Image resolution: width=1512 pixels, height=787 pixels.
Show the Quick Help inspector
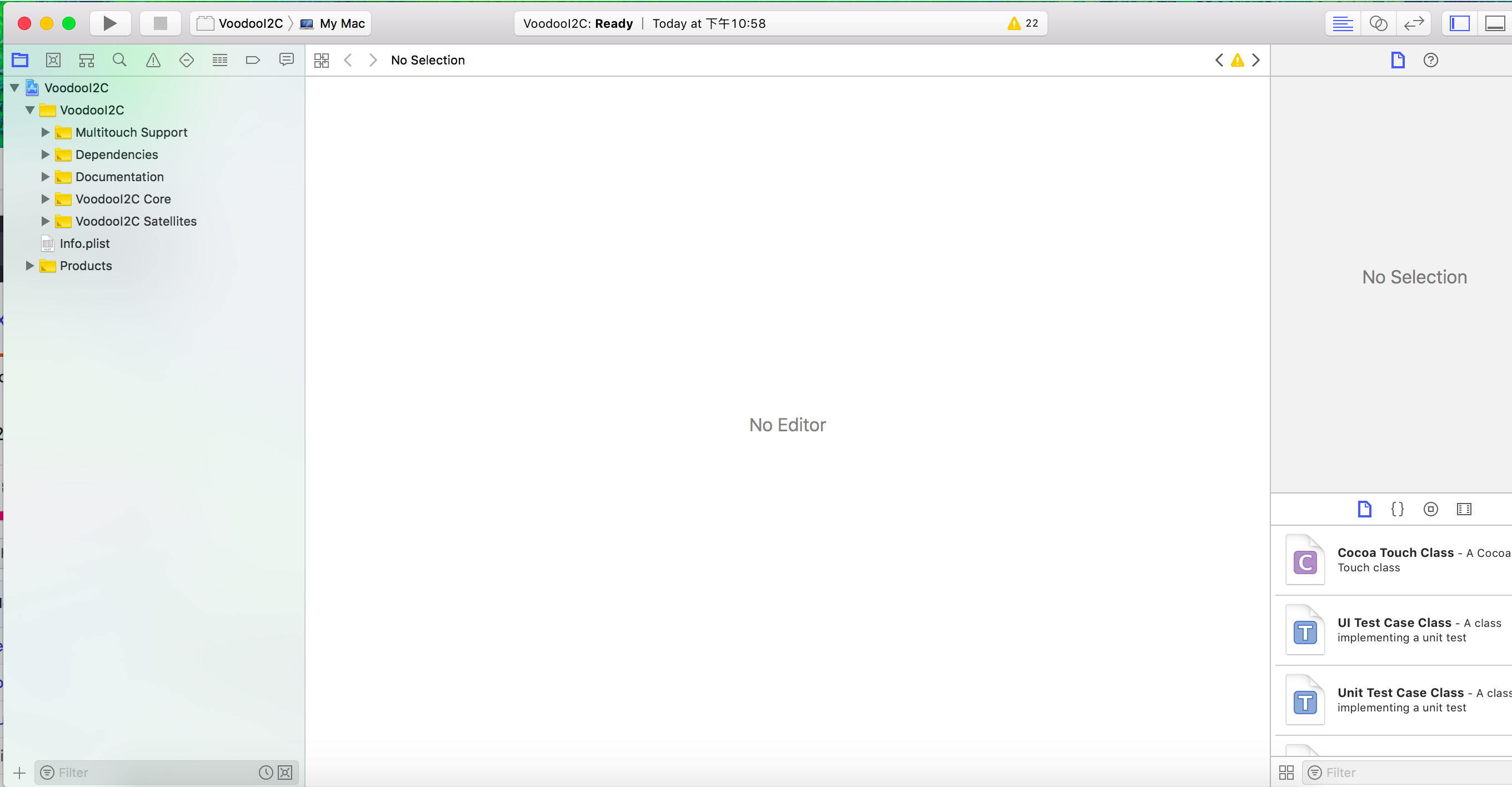coord(1431,60)
